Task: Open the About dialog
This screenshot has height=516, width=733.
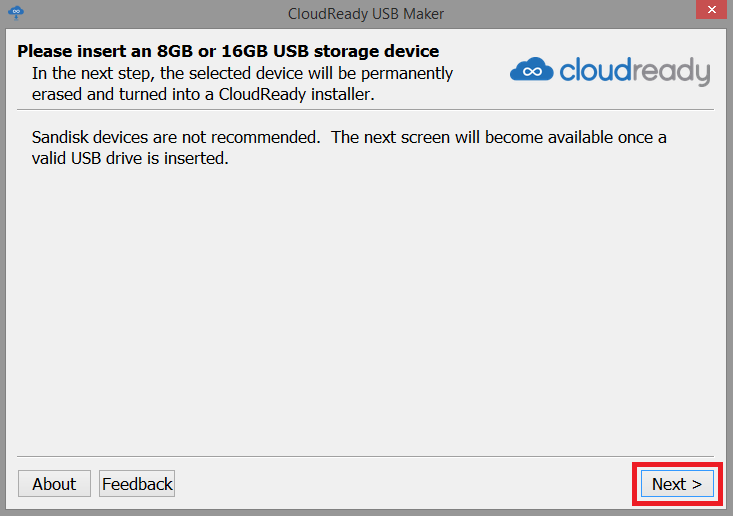Action: point(54,484)
